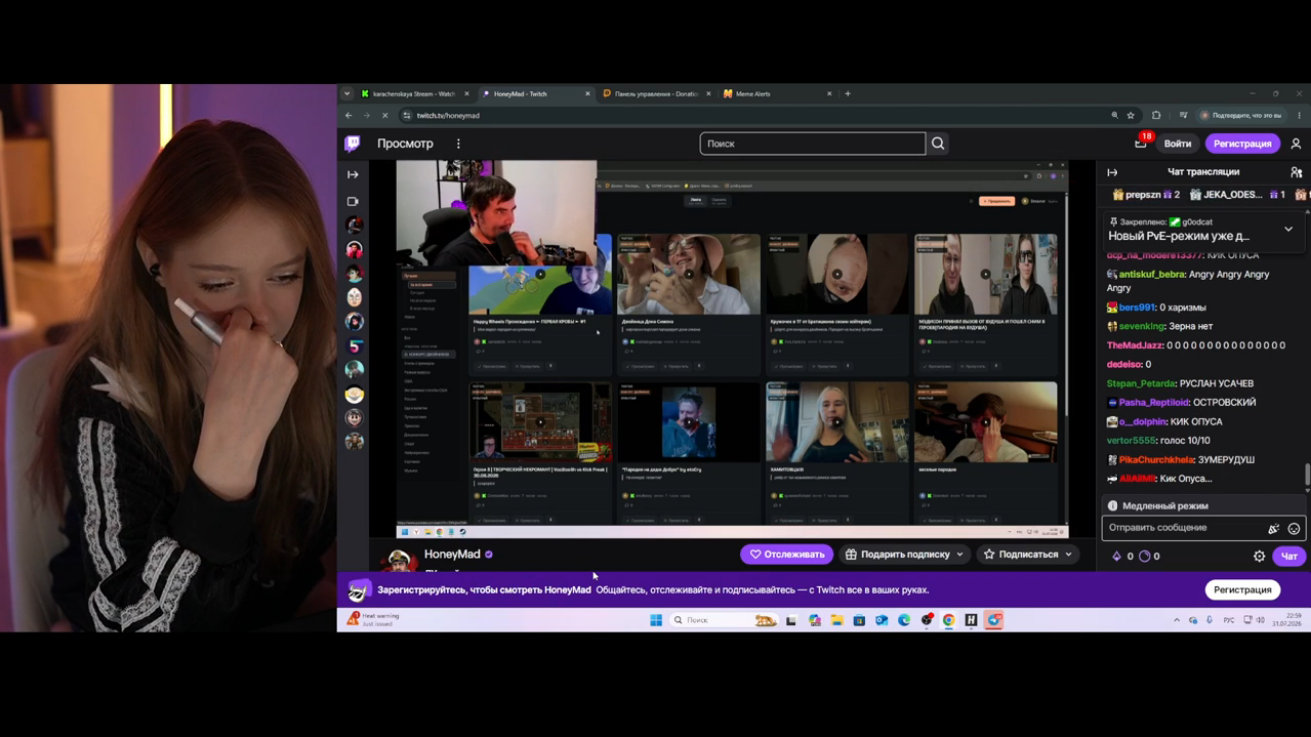Click username antiskuf_bebra in chat
1311x737 pixels.
pyautogui.click(x=1152, y=274)
